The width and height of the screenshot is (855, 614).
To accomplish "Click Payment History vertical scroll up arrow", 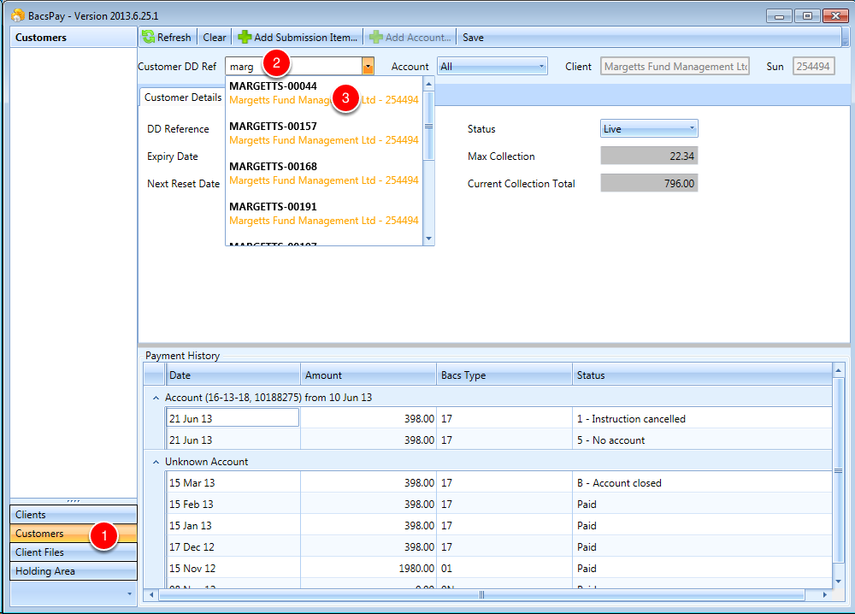I will point(838,371).
